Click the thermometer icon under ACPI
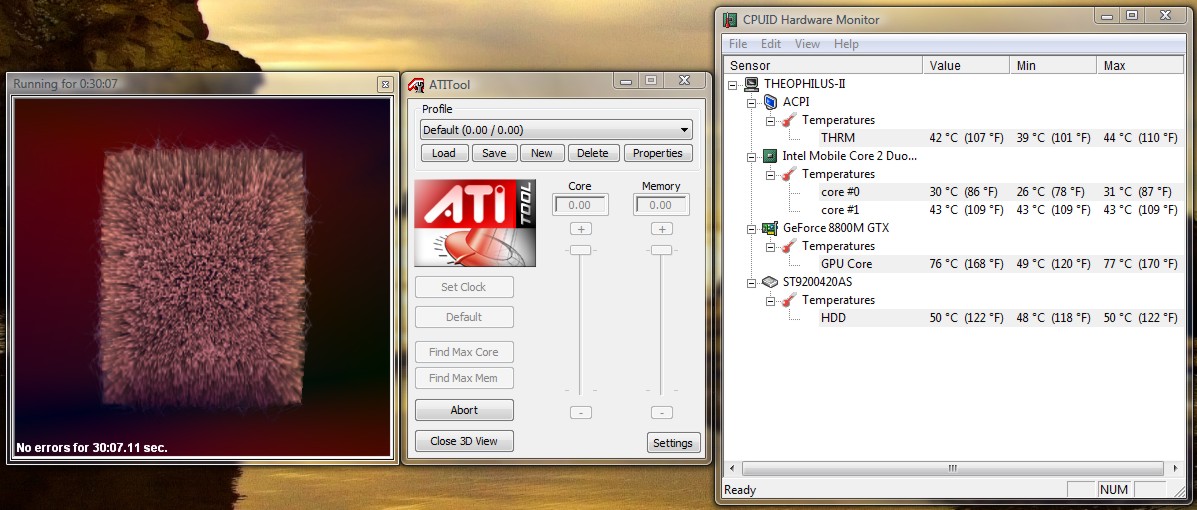Viewport: 1197px width, 510px height. coord(789,120)
